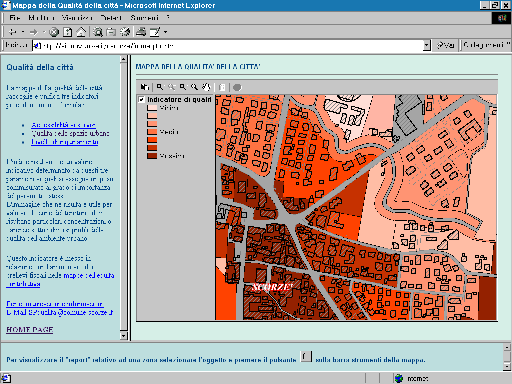Image resolution: width=512 pixels, height=384 pixels.
Task: Open the browser Search pane
Action: [98, 32]
